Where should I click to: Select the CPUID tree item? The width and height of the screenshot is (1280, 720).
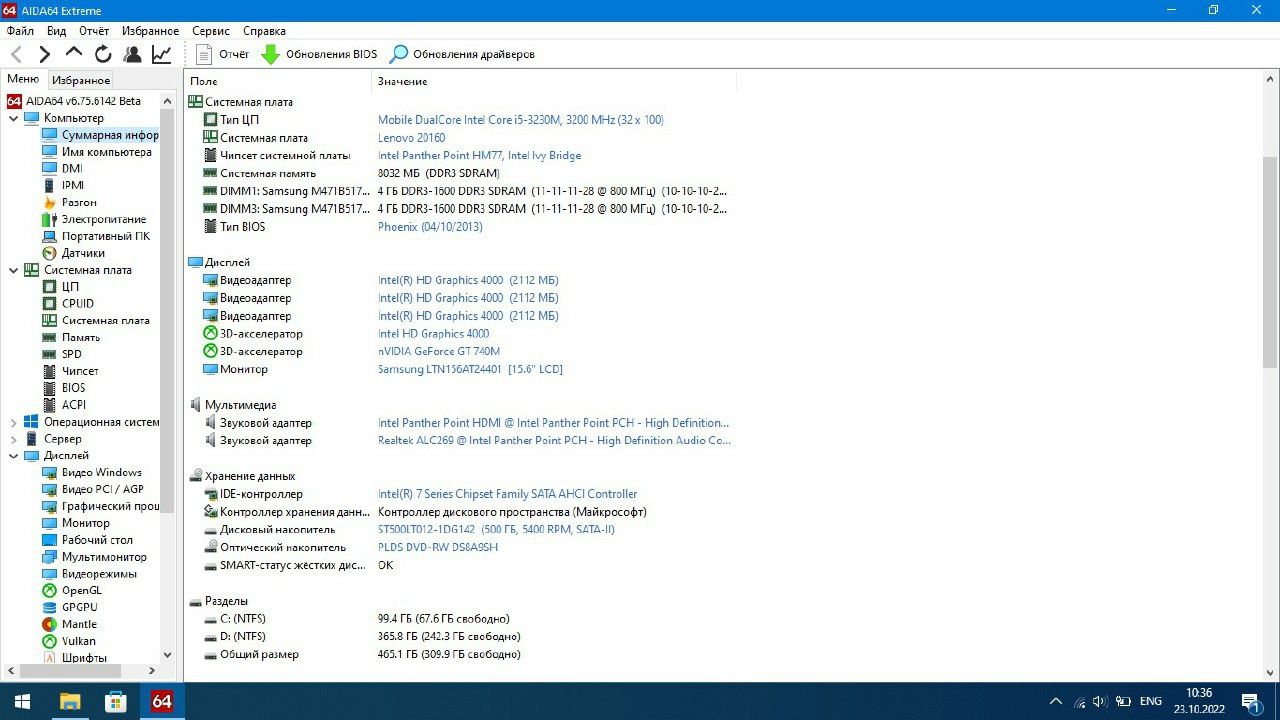pos(68,304)
